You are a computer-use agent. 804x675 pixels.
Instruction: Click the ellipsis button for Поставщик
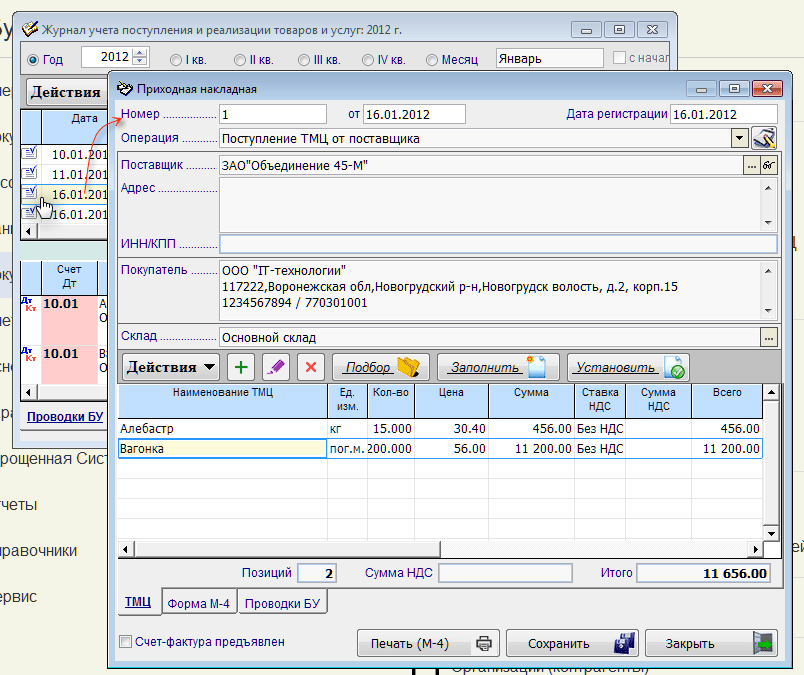tap(751, 166)
